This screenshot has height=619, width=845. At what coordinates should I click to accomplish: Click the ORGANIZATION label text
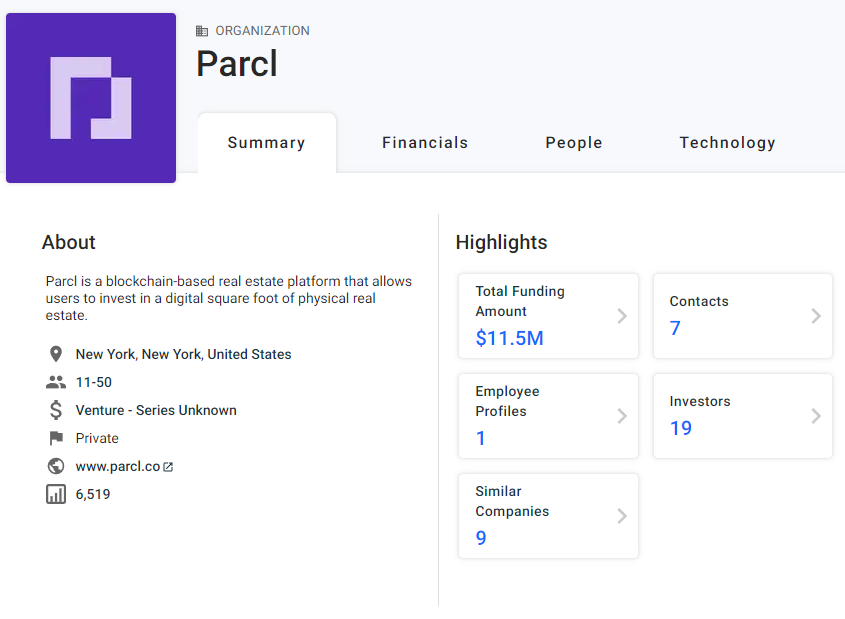pos(262,31)
